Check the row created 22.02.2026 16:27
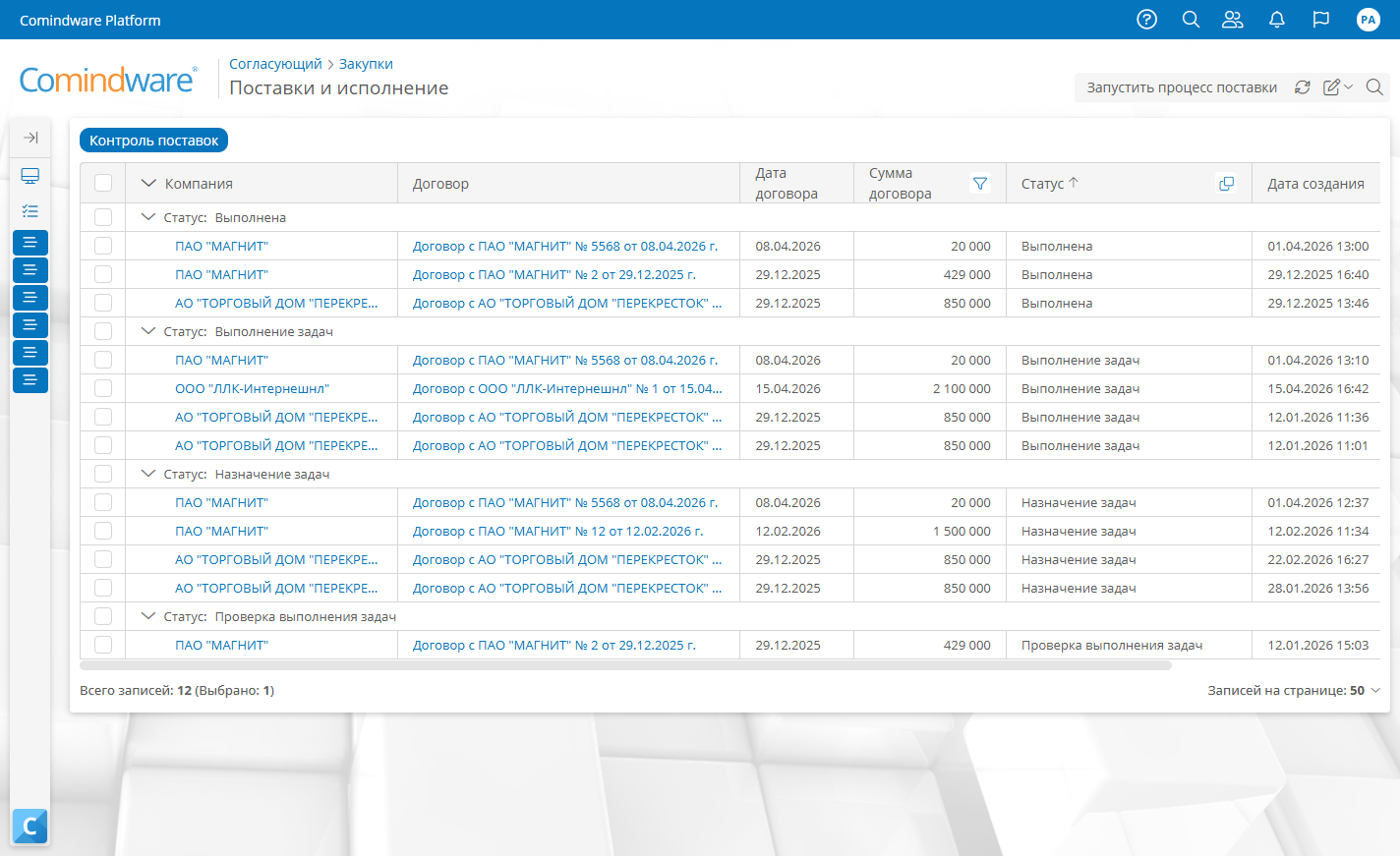 click(103, 559)
